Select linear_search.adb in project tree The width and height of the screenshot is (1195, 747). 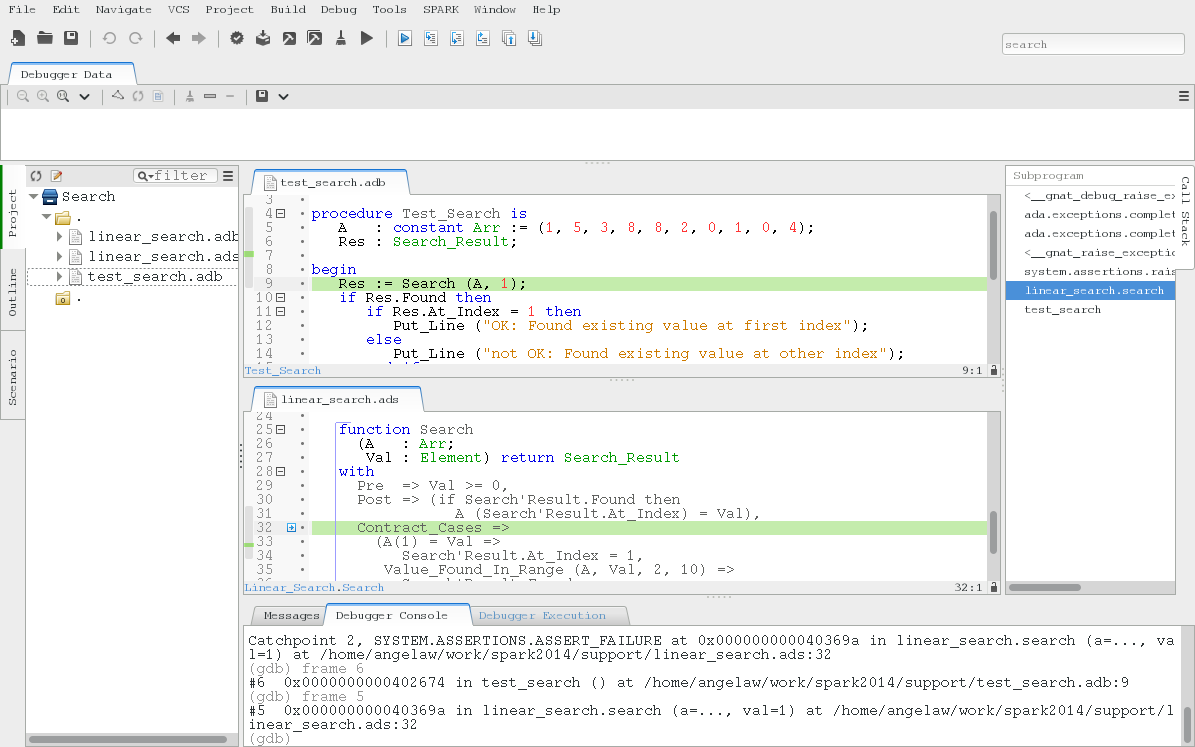pos(163,236)
